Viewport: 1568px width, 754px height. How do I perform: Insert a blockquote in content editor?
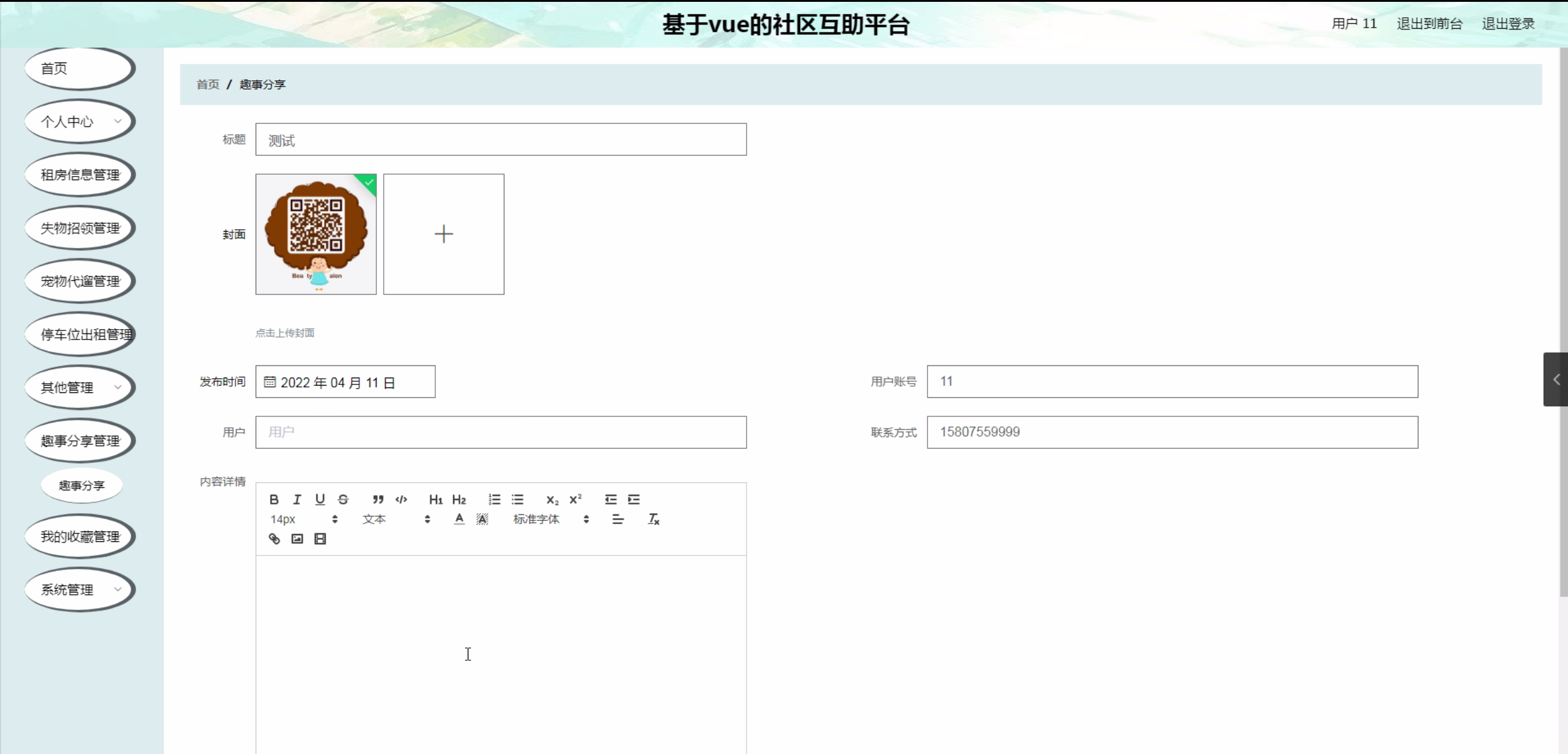coord(378,500)
